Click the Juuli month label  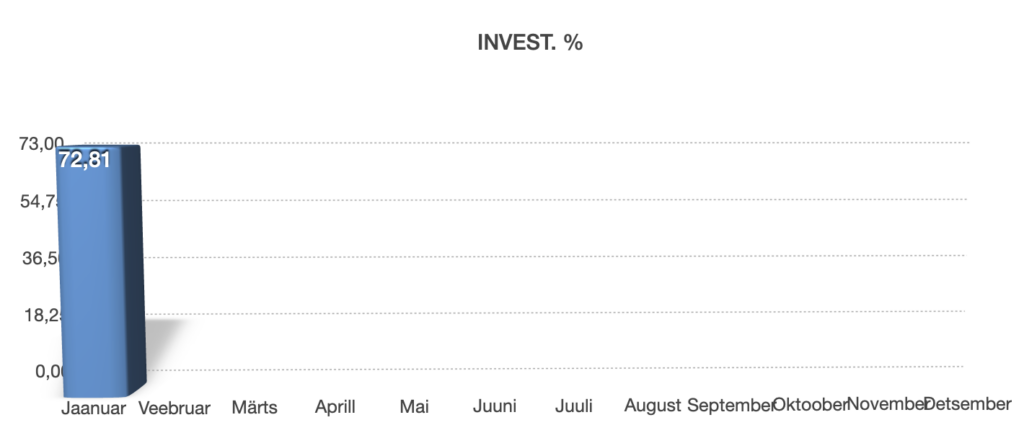(574, 407)
